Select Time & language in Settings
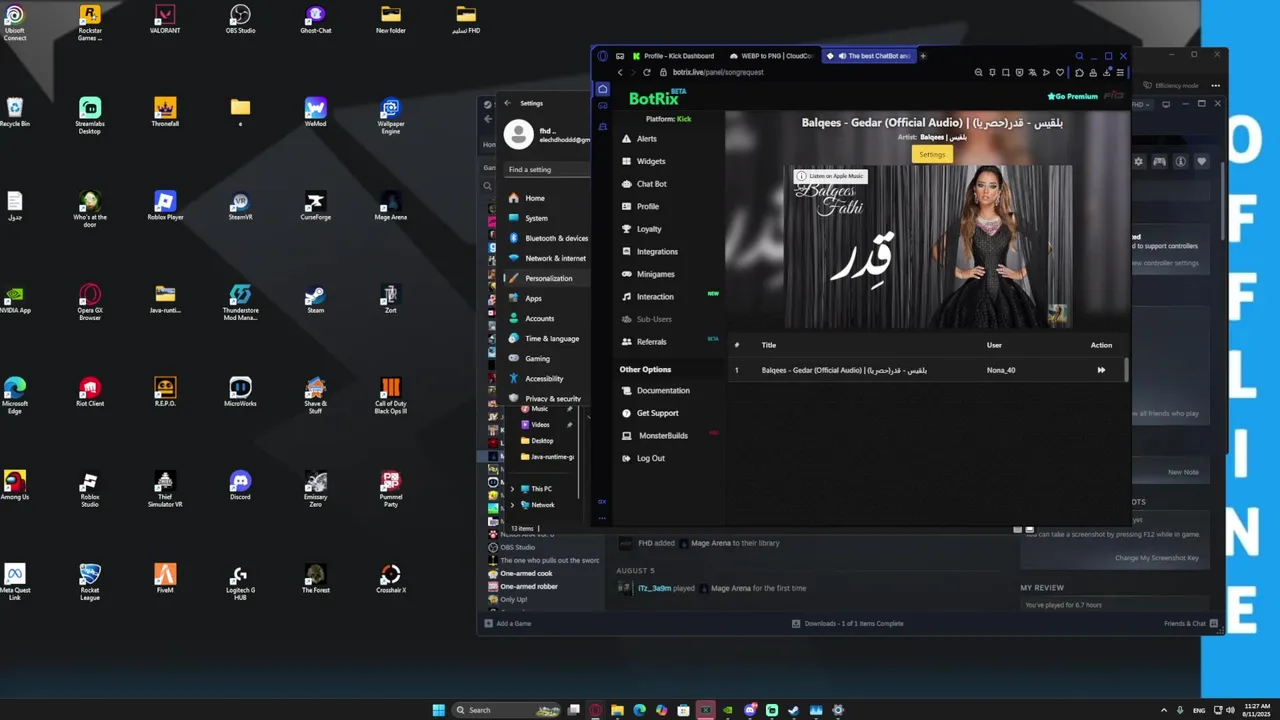1280x720 pixels. click(544, 338)
